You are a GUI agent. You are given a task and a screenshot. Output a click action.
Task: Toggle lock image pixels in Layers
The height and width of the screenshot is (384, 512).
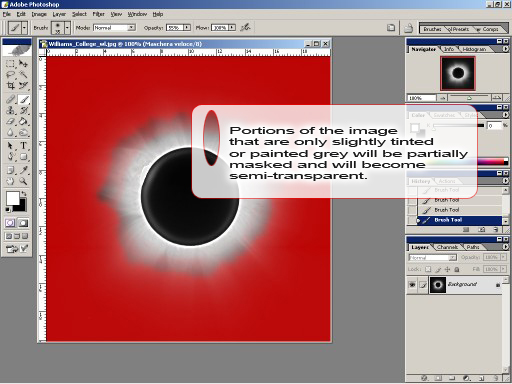click(x=438, y=269)
